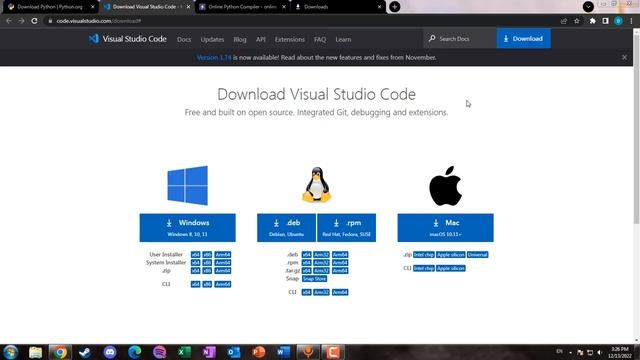
Task: Click the taskbar clock showing 3:26 PM
Action: (x=620, y=352)
